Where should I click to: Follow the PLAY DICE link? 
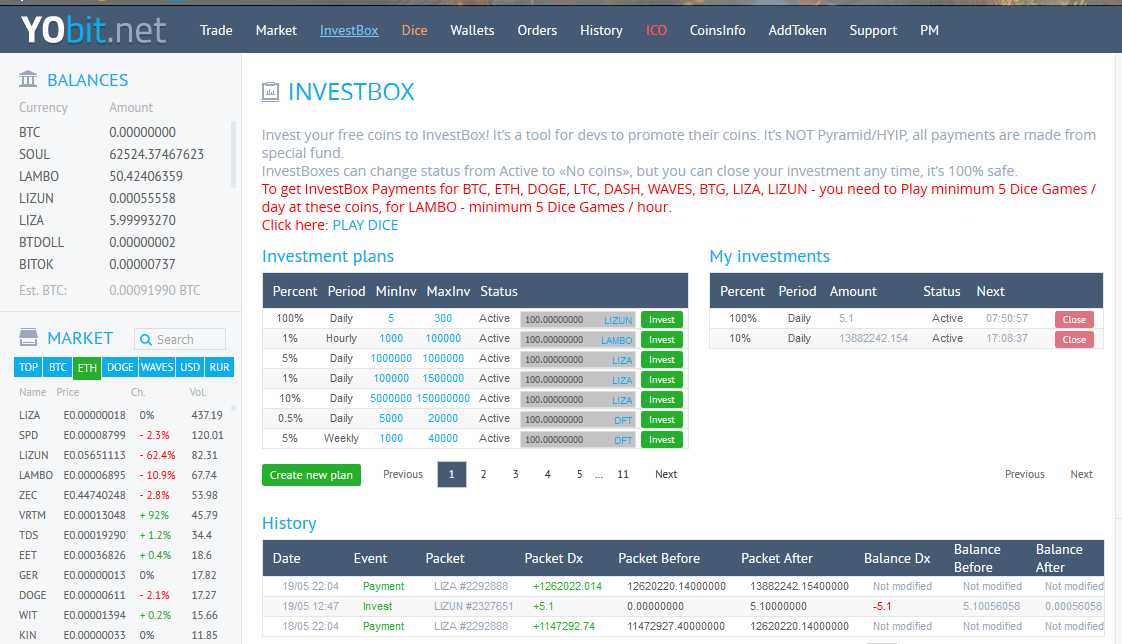(366, 225)
